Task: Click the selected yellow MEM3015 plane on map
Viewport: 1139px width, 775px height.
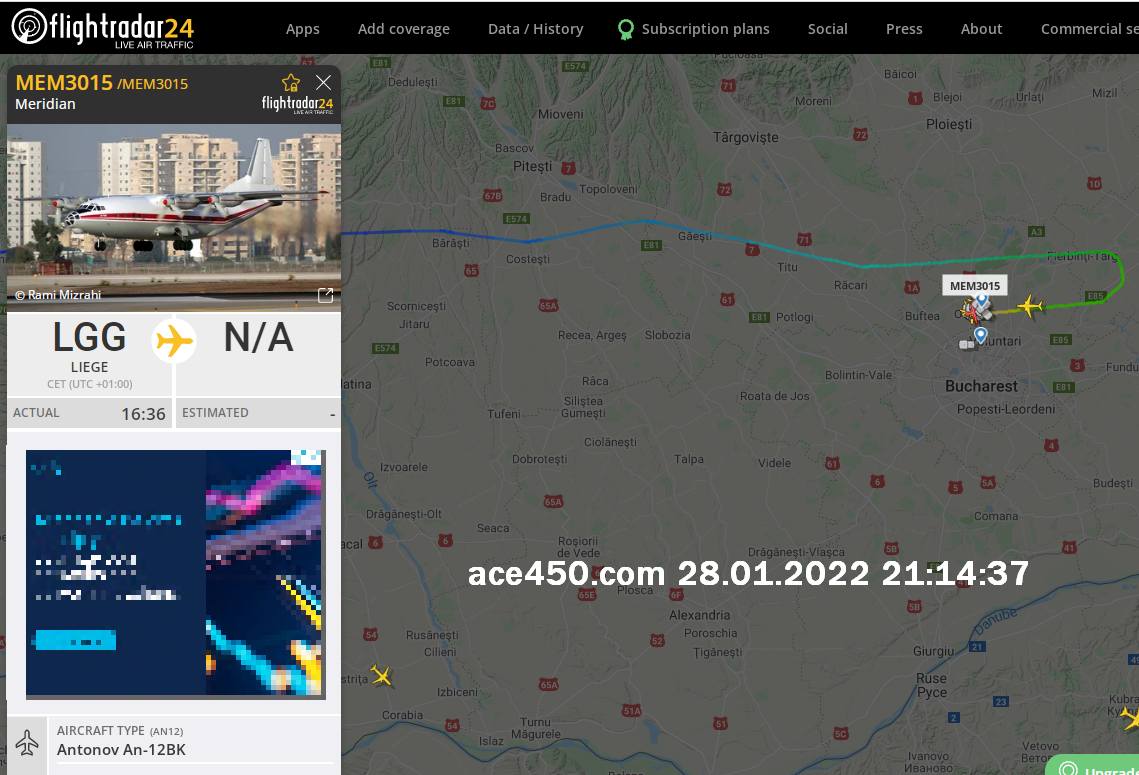Action: (x=1029, y=306)
